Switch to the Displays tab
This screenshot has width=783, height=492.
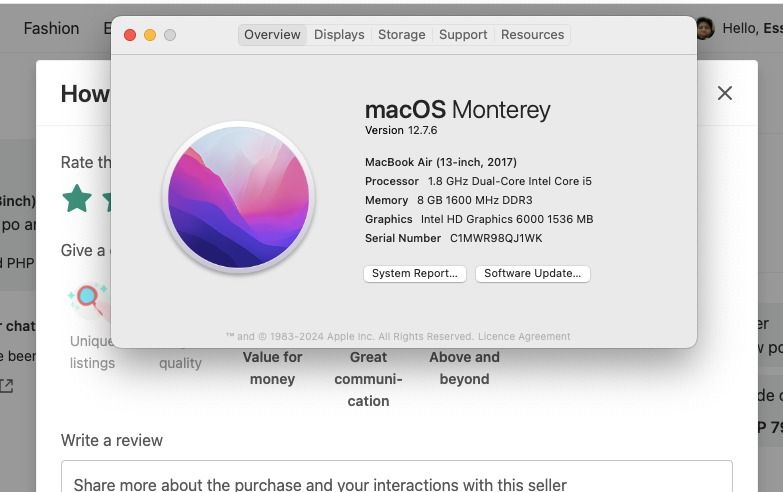pyautogui.click(x=339, y=34)
